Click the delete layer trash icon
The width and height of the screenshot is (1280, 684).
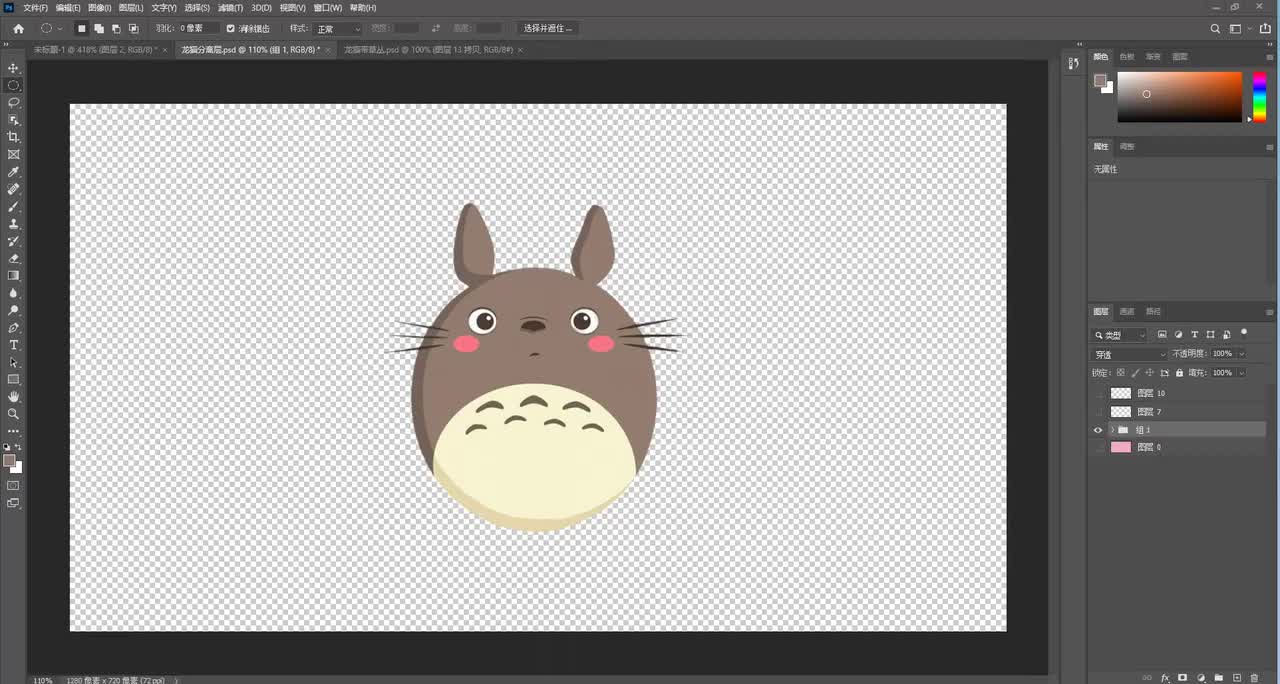point(1254,678)
